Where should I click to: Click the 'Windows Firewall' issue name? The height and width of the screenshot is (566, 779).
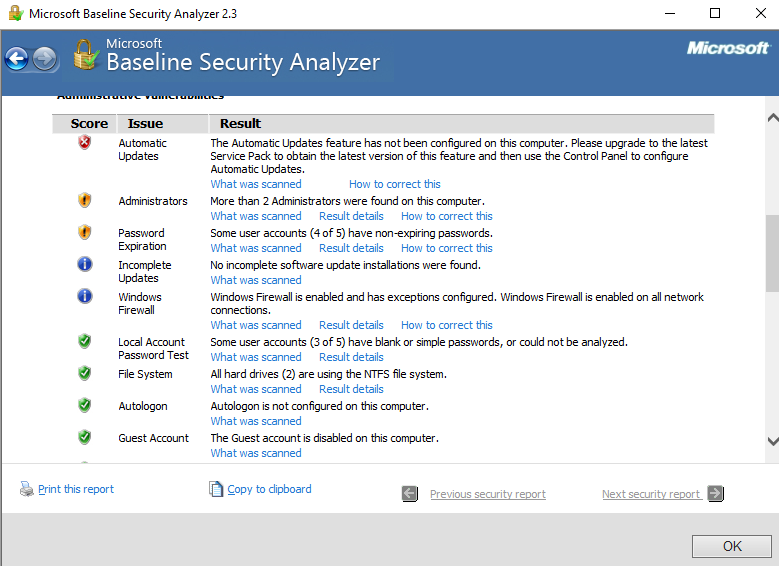[x=140, y=304]
